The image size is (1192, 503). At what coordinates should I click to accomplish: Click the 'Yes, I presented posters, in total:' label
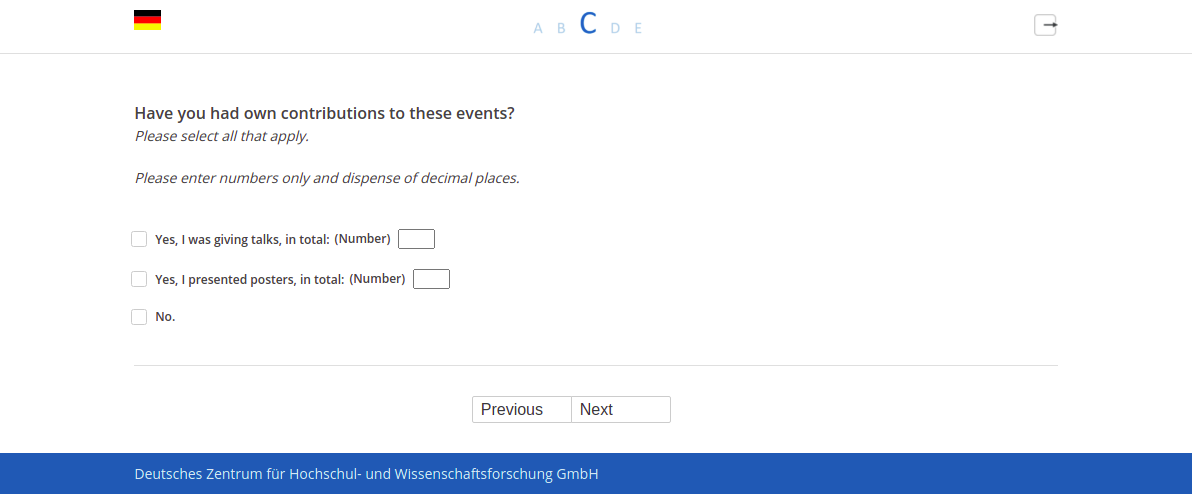coord(250,280)
